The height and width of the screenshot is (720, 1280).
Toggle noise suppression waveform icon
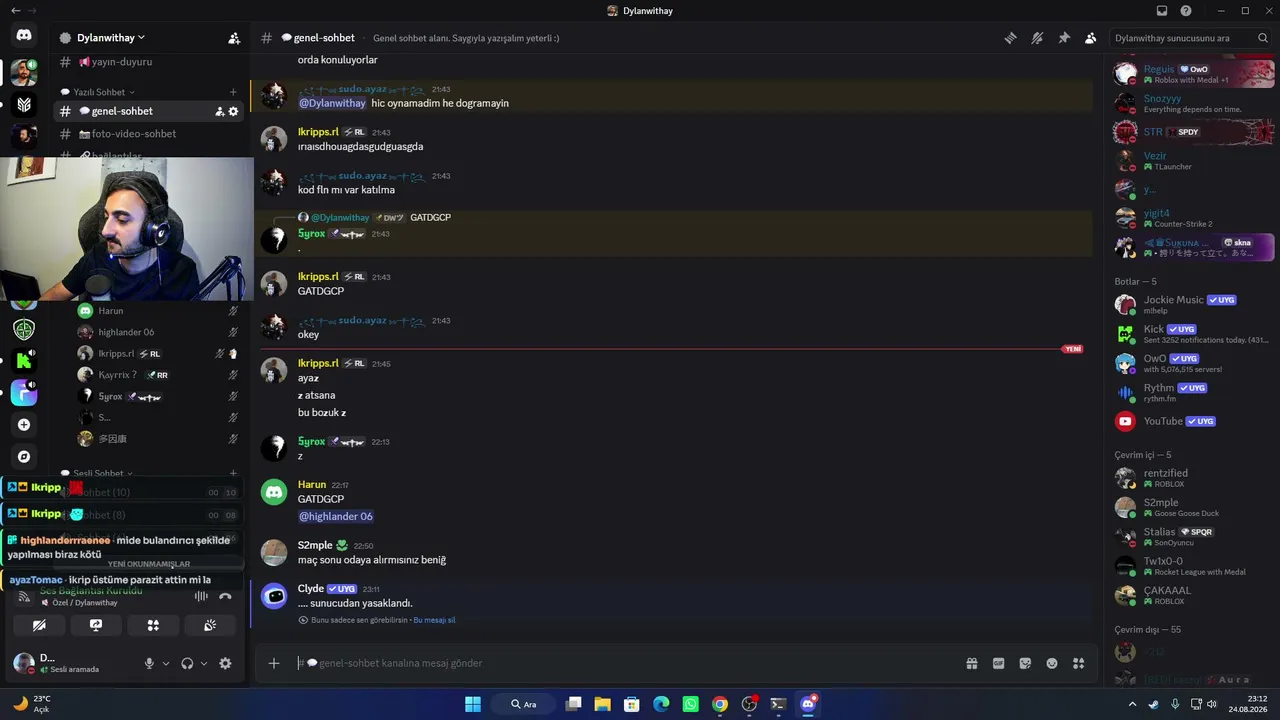(x=201, y=596)
